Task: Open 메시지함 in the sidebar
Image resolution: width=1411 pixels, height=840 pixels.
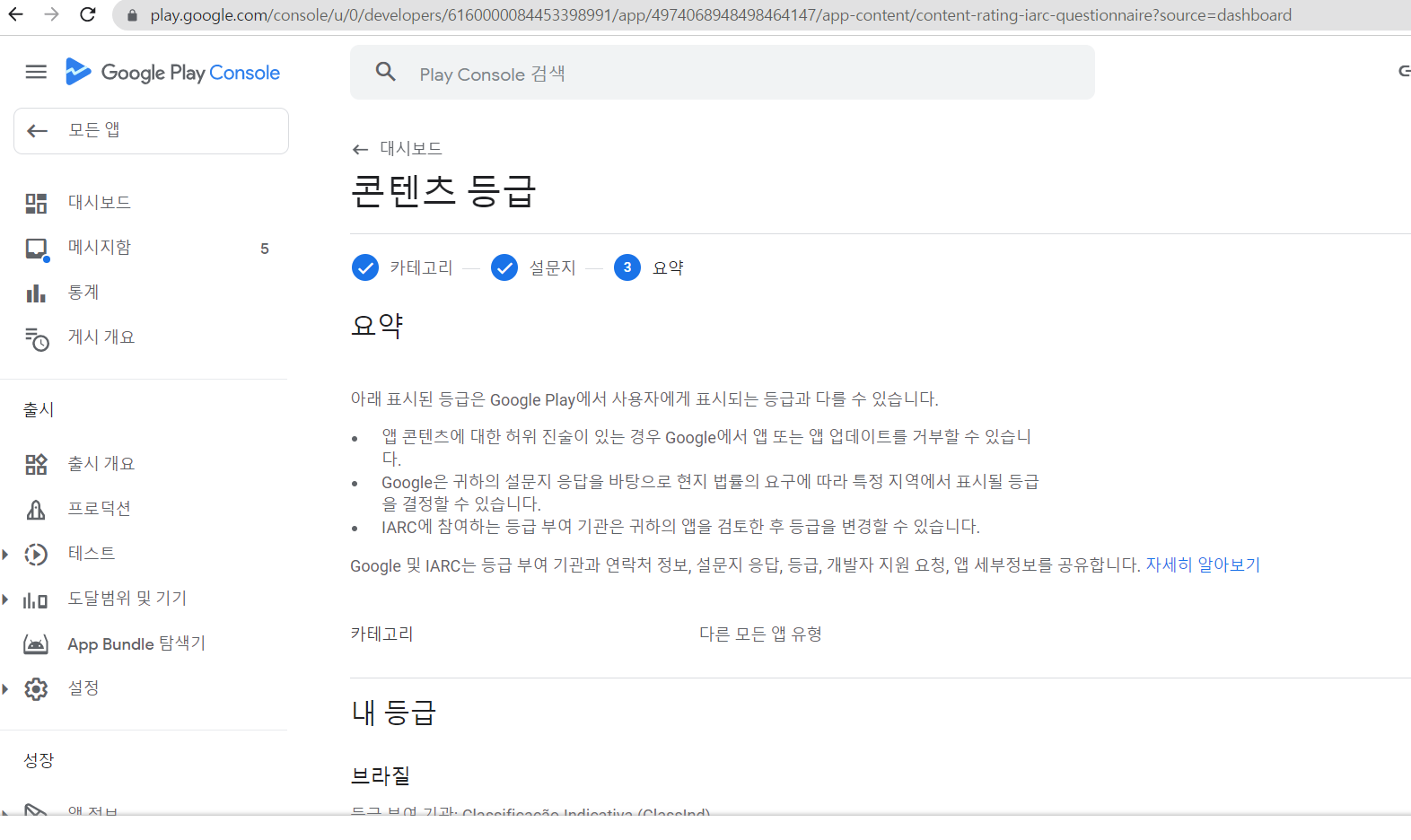Action: click(100, 248)
